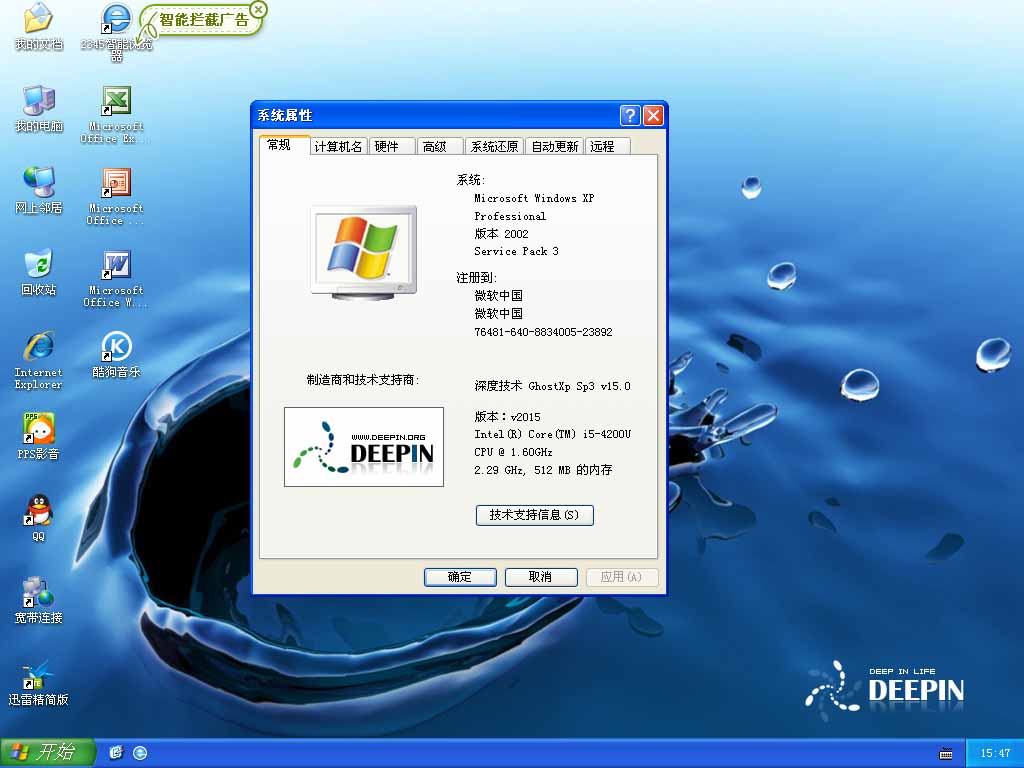This screenshot has width=1024, height=768.
Task: Switch to the 高级 tab
Action: coord(440,146)
